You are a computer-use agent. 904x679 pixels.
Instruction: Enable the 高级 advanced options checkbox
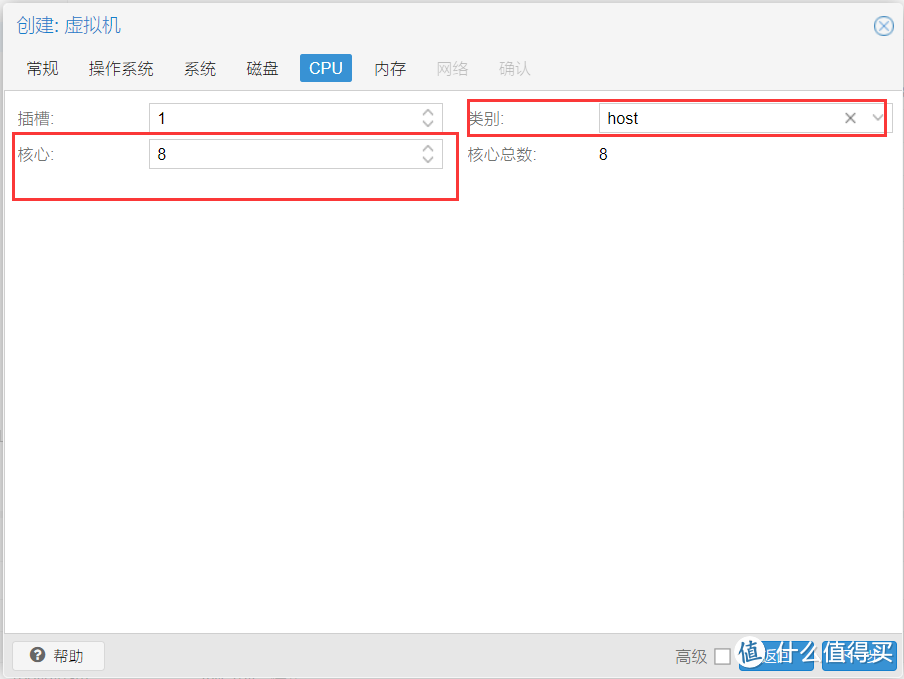point(724,657)
